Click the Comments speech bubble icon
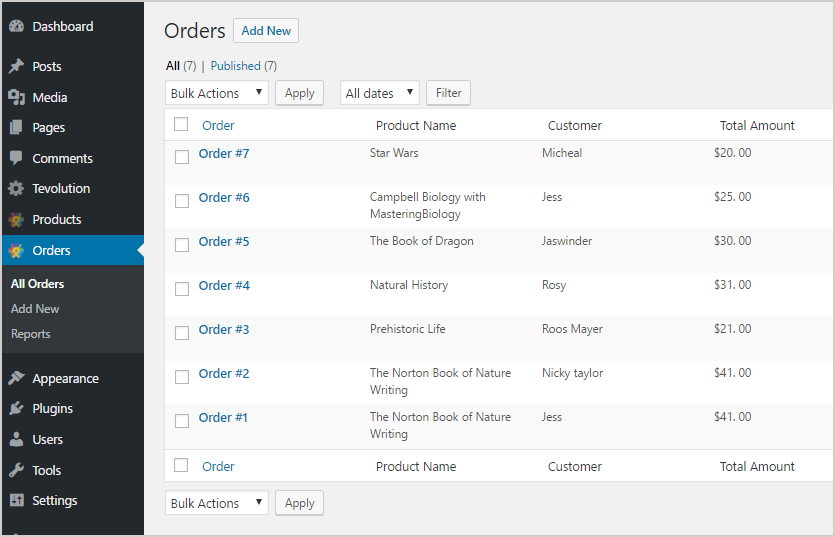The height and width of the screenshot is (537, 835). coord(17,158)
